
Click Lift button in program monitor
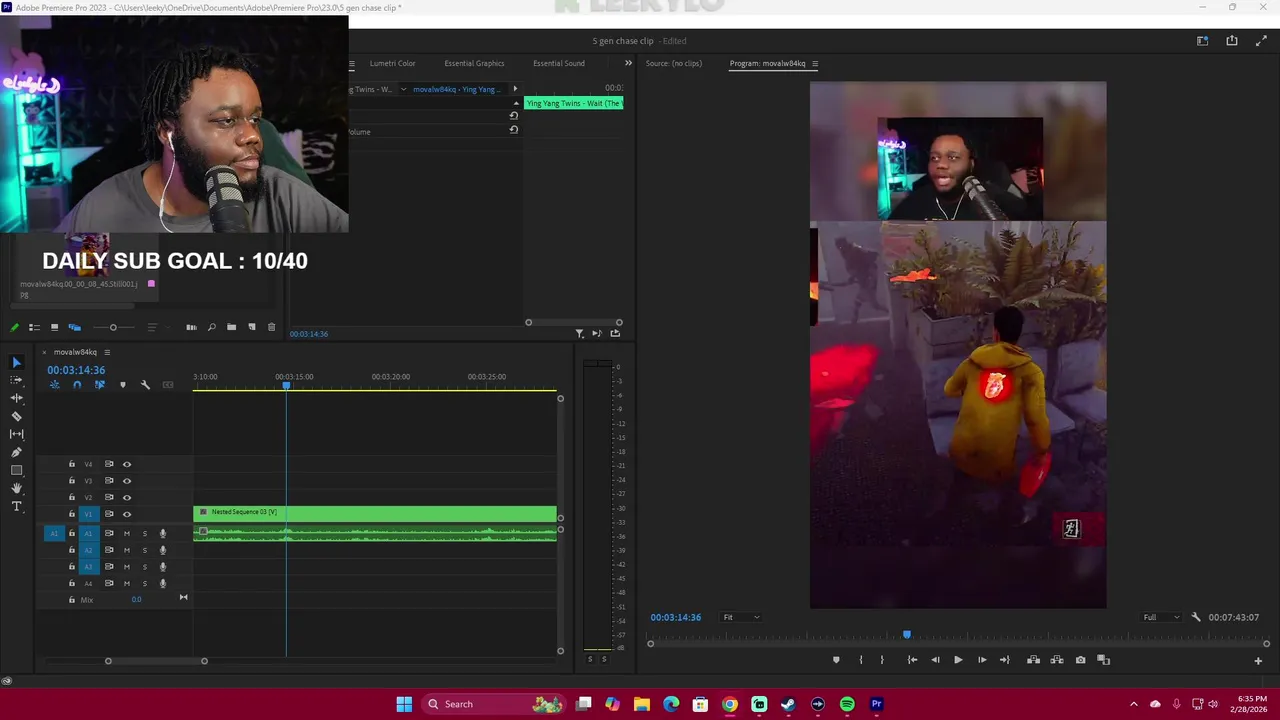coord(1033,660)
